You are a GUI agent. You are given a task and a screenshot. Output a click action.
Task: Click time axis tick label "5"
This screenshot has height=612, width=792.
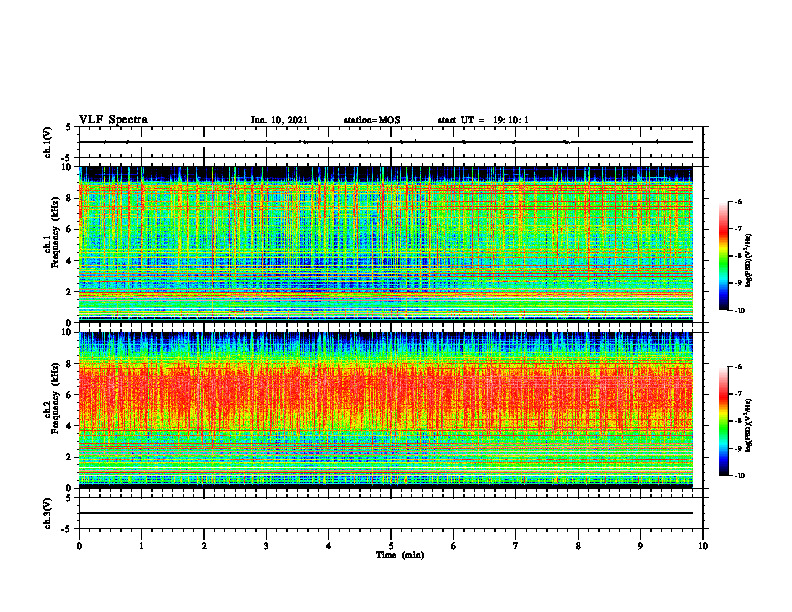[391, 546]
